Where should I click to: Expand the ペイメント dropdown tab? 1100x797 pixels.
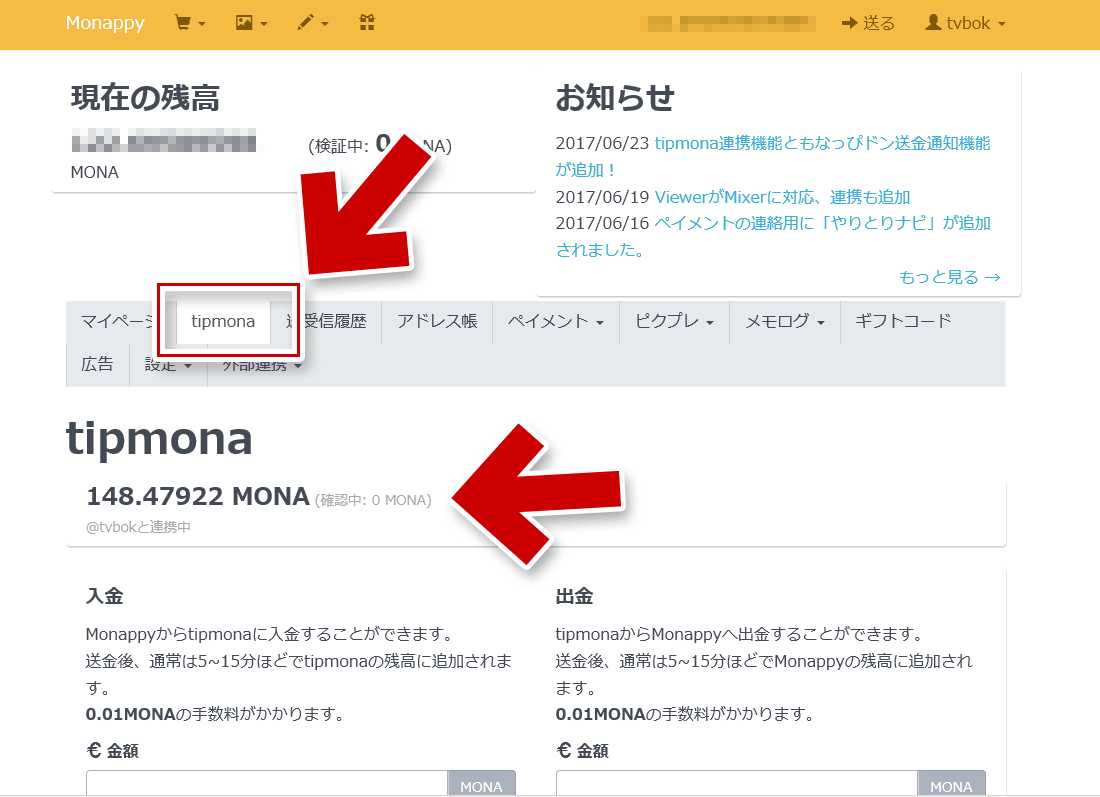click(x=556, y=321)
